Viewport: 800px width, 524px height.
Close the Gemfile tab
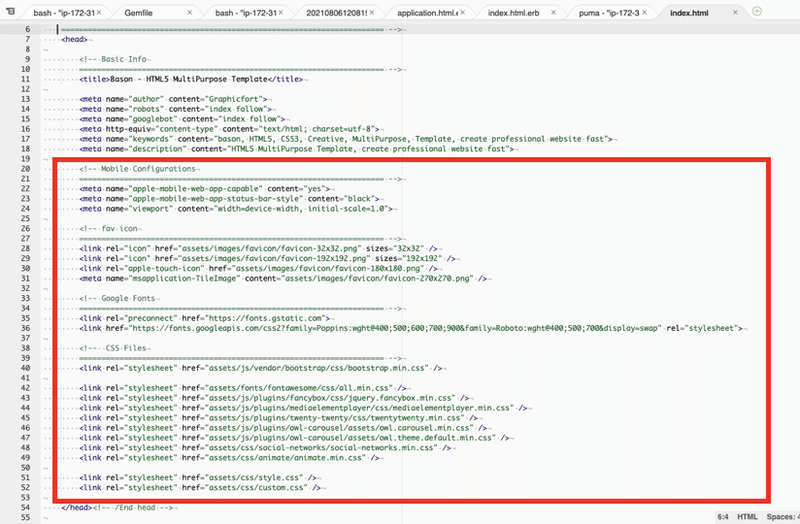[x=190, y=12]
